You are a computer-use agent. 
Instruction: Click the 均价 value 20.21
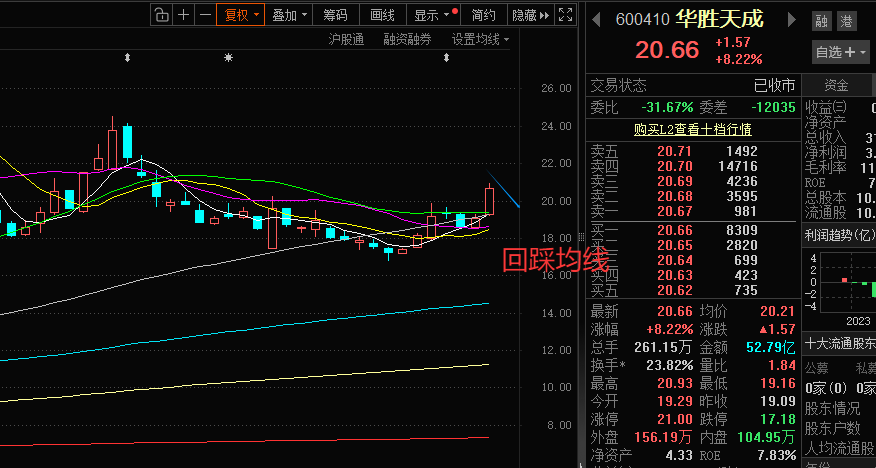(x=777, y=311)
